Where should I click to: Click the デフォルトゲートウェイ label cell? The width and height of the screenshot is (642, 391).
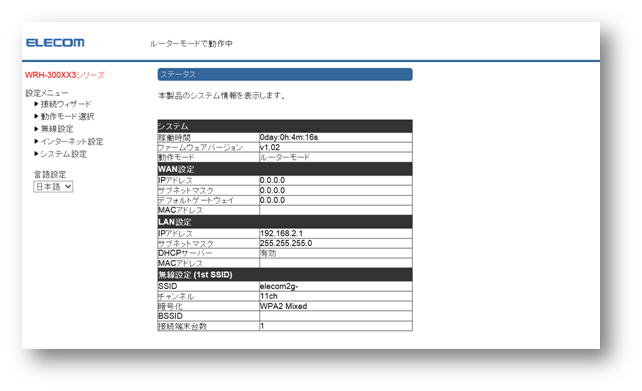208,200
